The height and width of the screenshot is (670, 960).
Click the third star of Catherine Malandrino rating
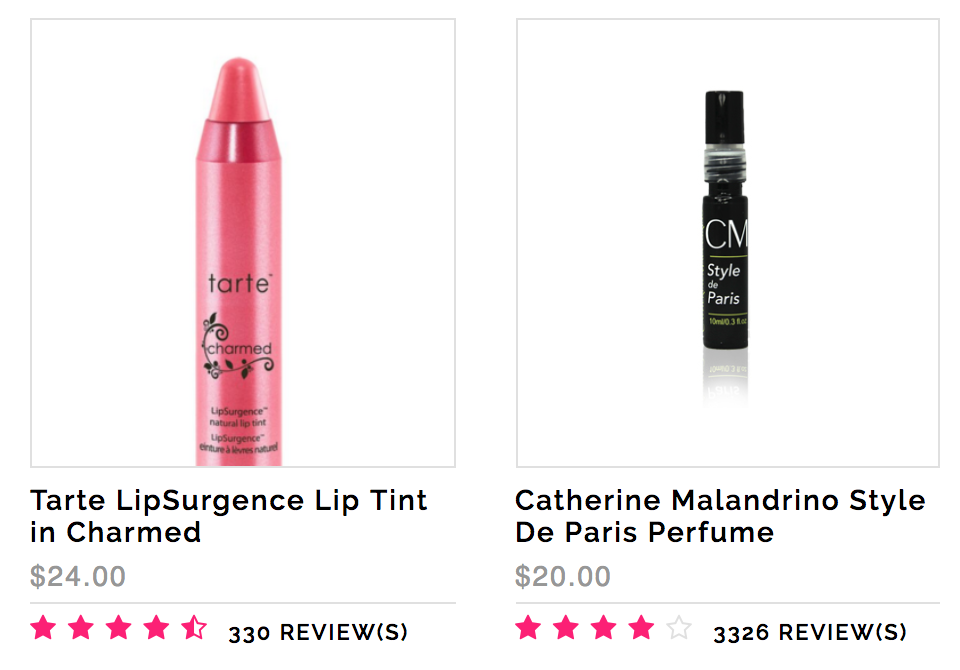[x=604, y=628]
